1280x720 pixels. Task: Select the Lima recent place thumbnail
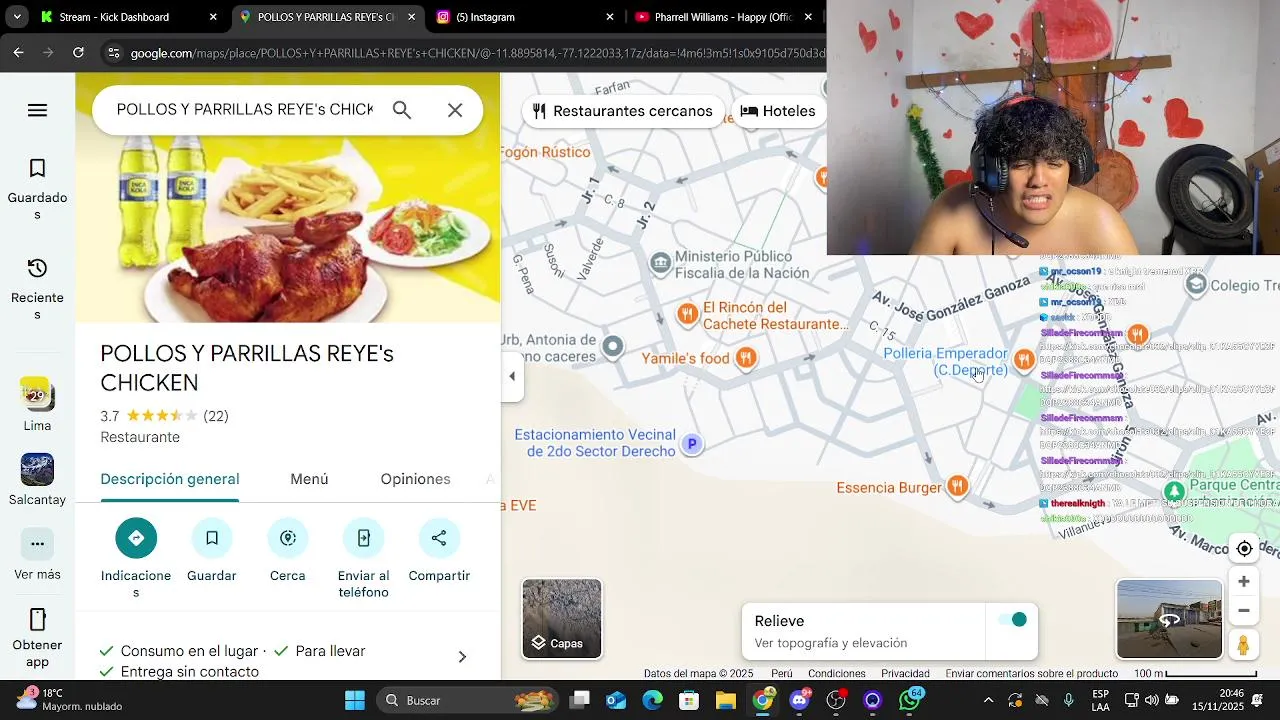pyautogui.click(x=37, y=394)
